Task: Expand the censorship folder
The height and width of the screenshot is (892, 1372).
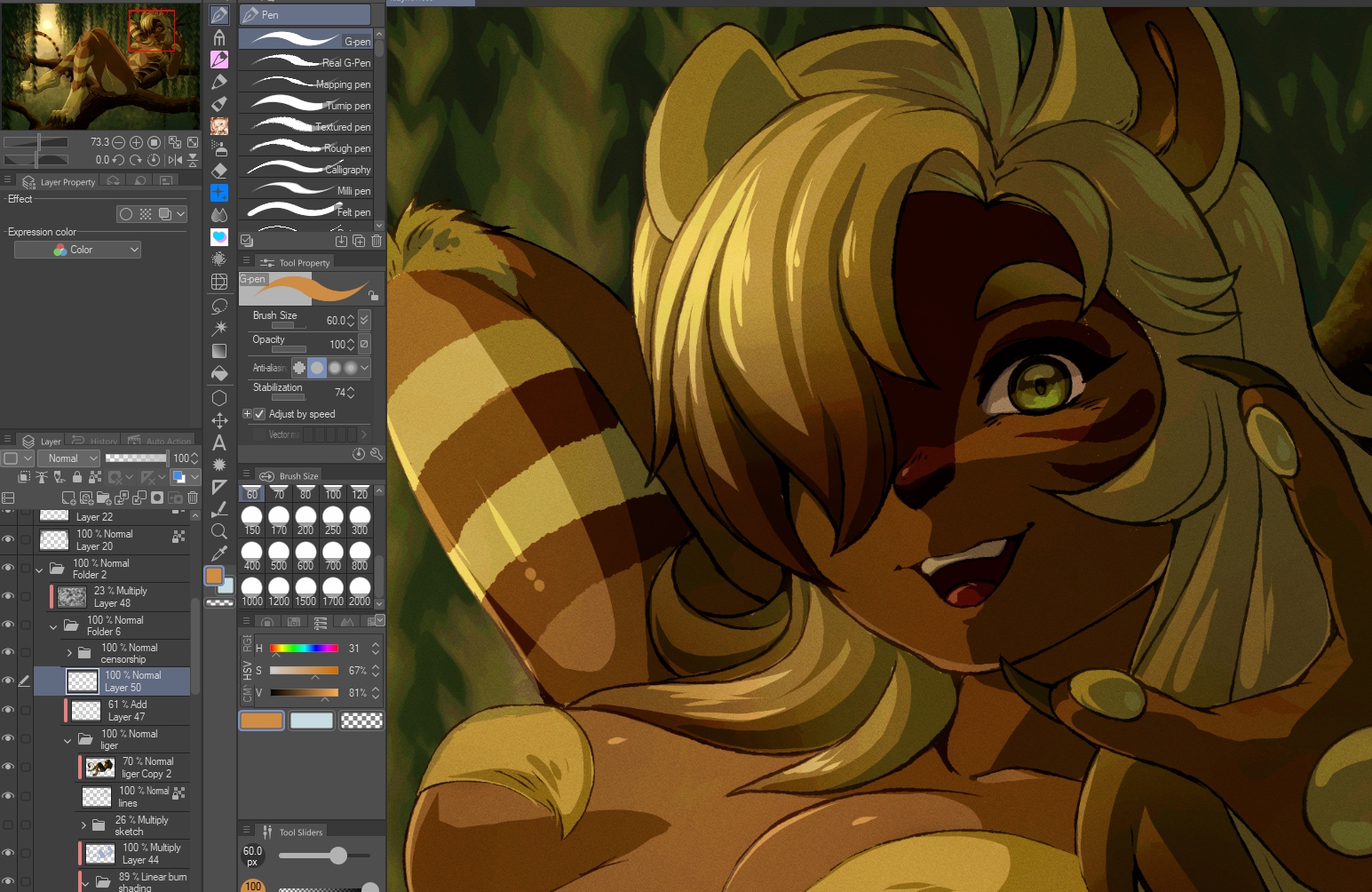Action: 69,653
